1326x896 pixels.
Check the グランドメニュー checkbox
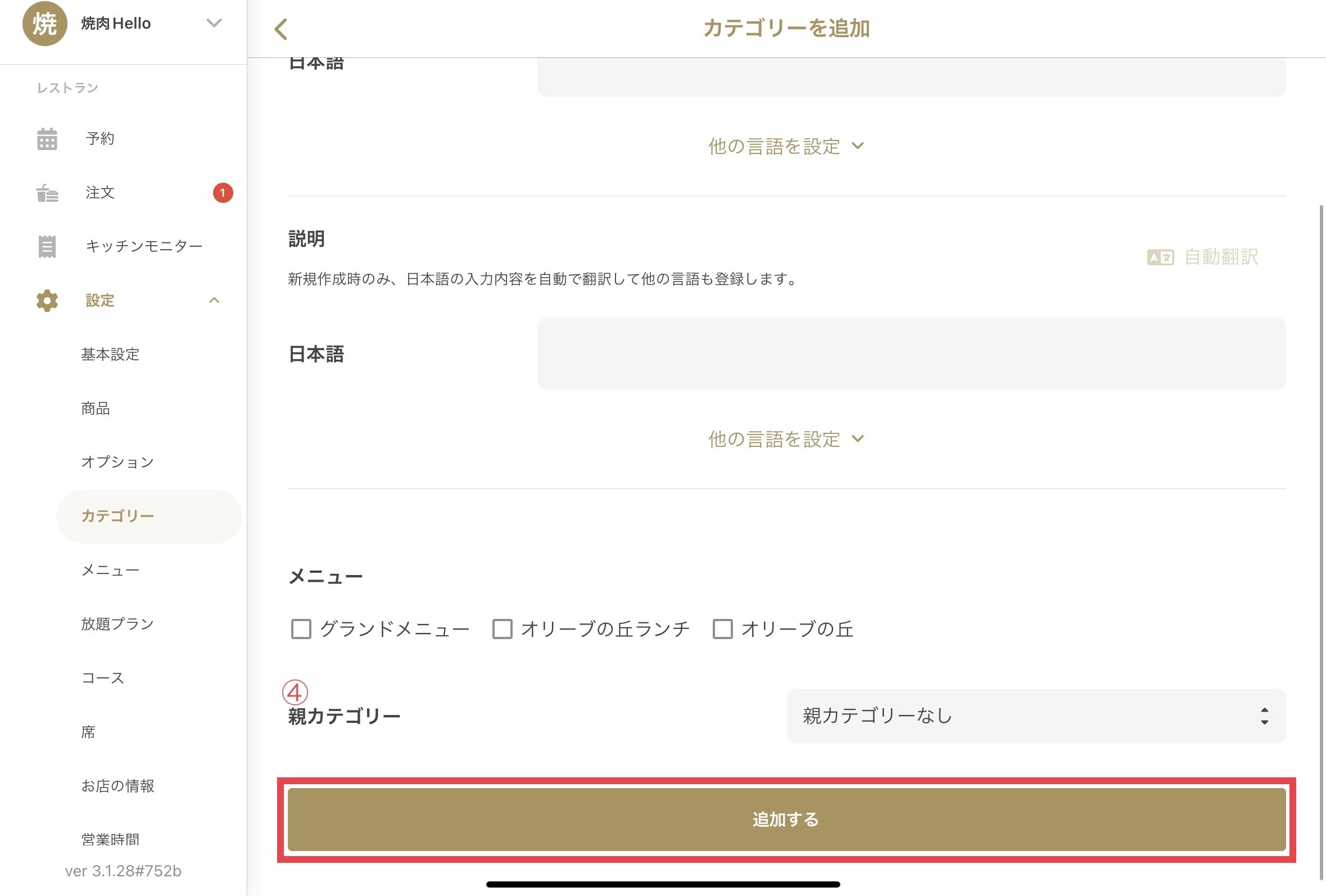click(301, 629)
